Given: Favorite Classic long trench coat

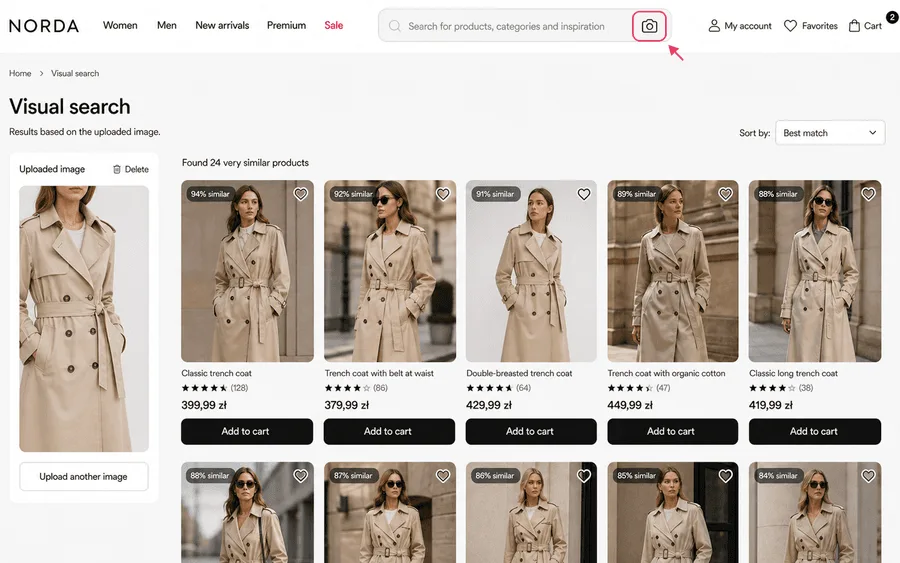Looking at the screenshot, I should [x=868, y=194].
